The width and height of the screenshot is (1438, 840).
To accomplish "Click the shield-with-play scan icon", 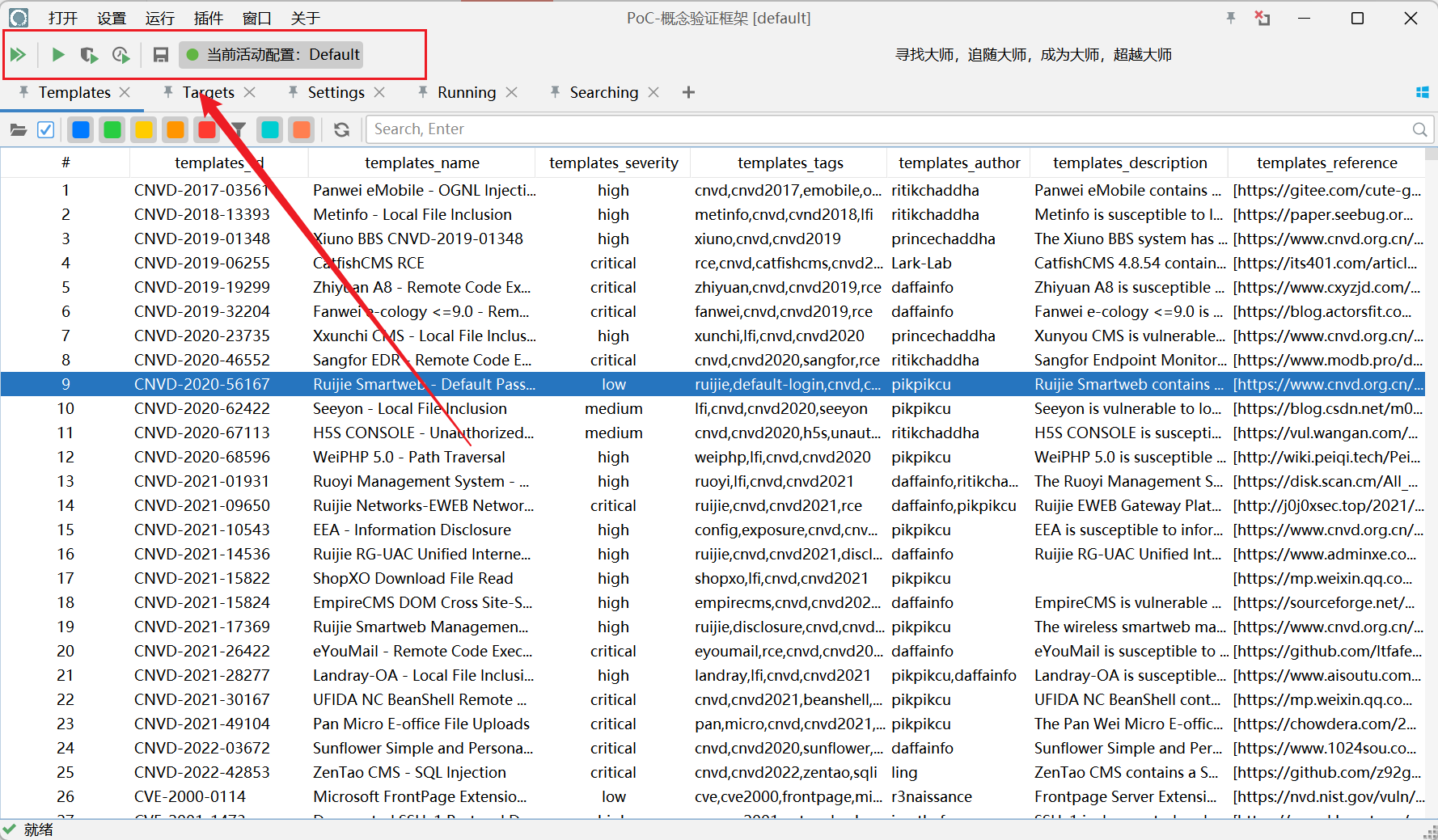I will click(x=89, y=55).
